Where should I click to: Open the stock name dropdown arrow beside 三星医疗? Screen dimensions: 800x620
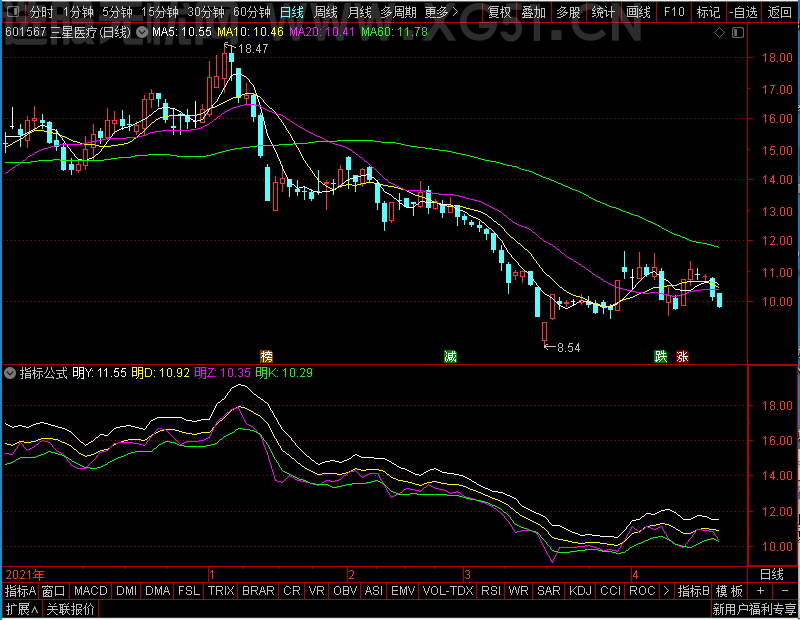[142, 32]
